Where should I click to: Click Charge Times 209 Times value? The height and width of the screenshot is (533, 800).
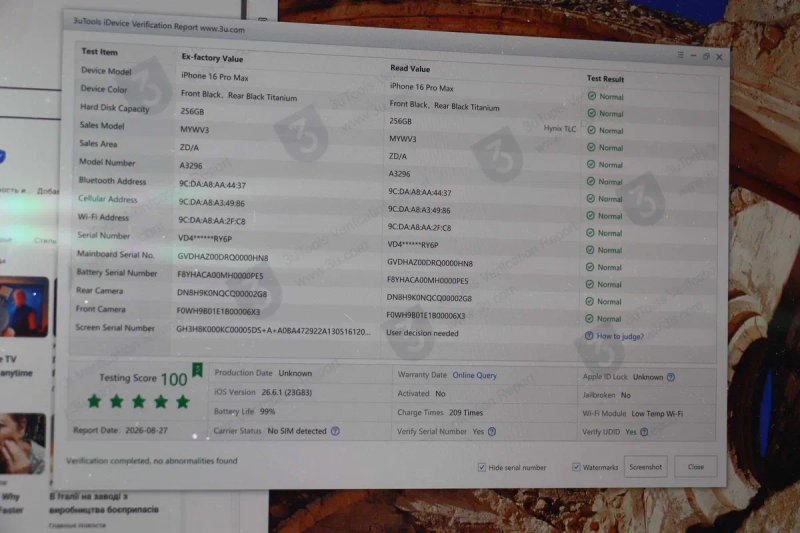(x=466, y=413)
